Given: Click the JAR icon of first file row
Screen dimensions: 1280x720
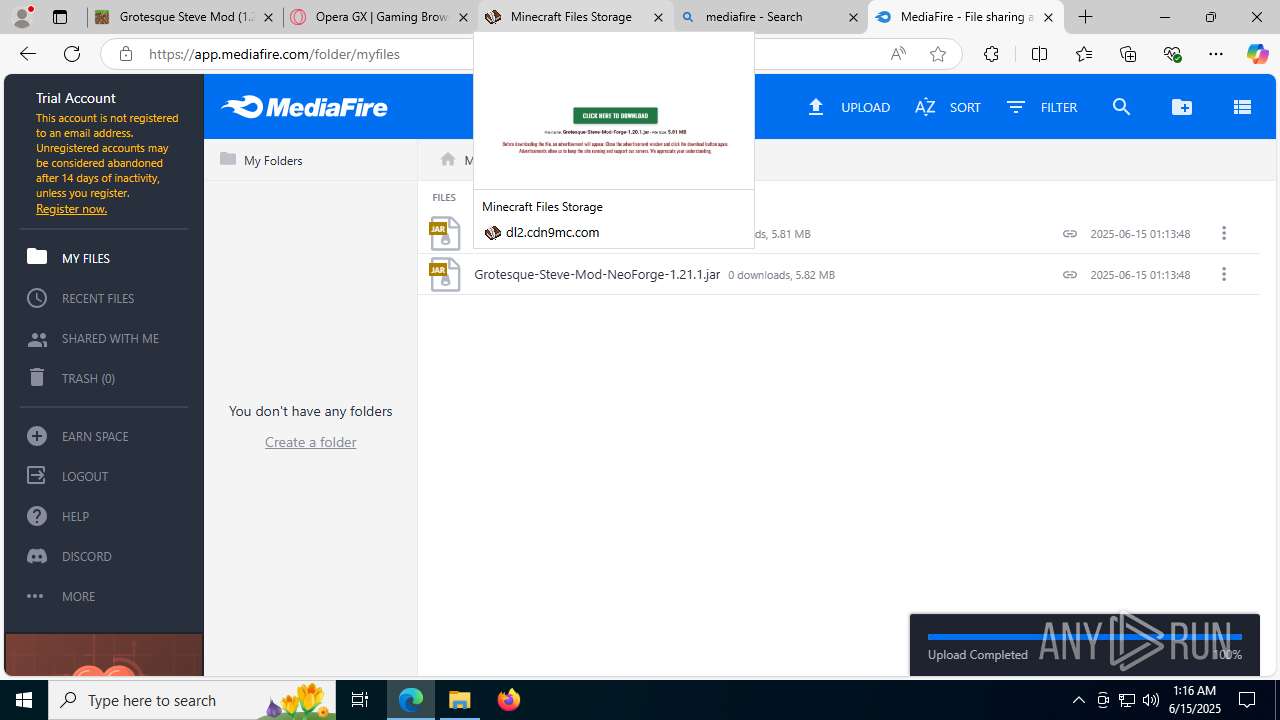Looking at the screenshot, I should coord(444,233).
